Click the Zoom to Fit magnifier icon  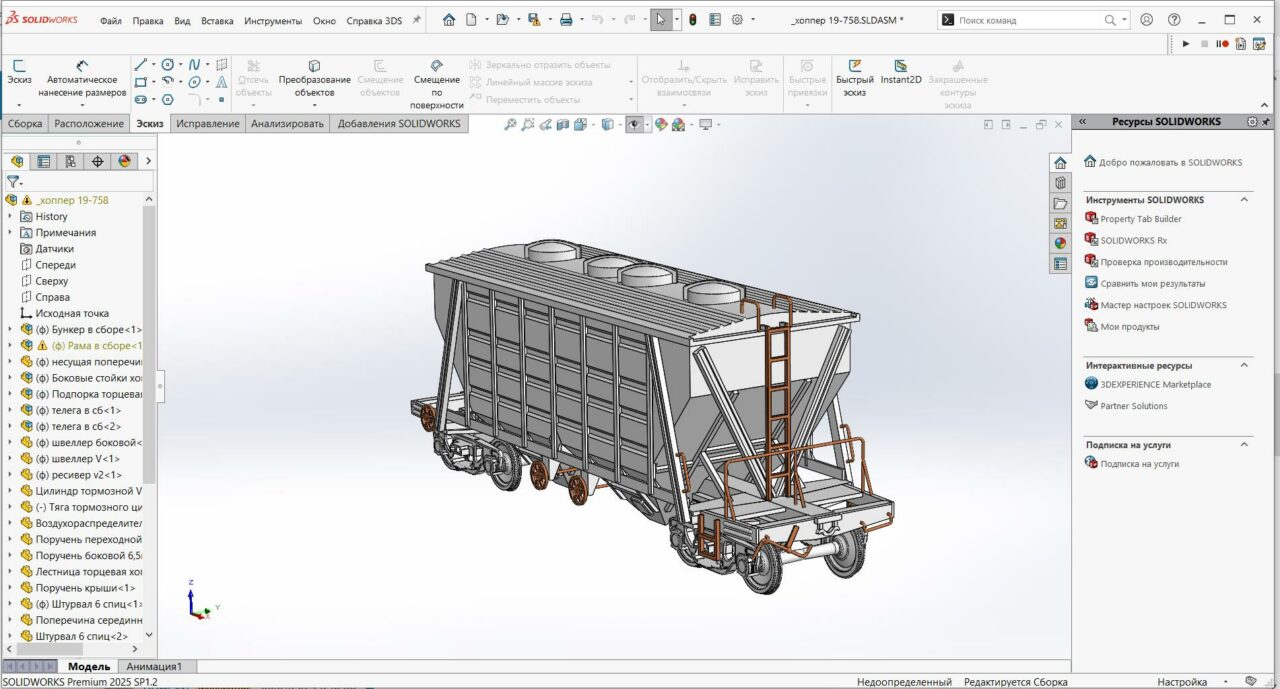(x=510, y=125)
